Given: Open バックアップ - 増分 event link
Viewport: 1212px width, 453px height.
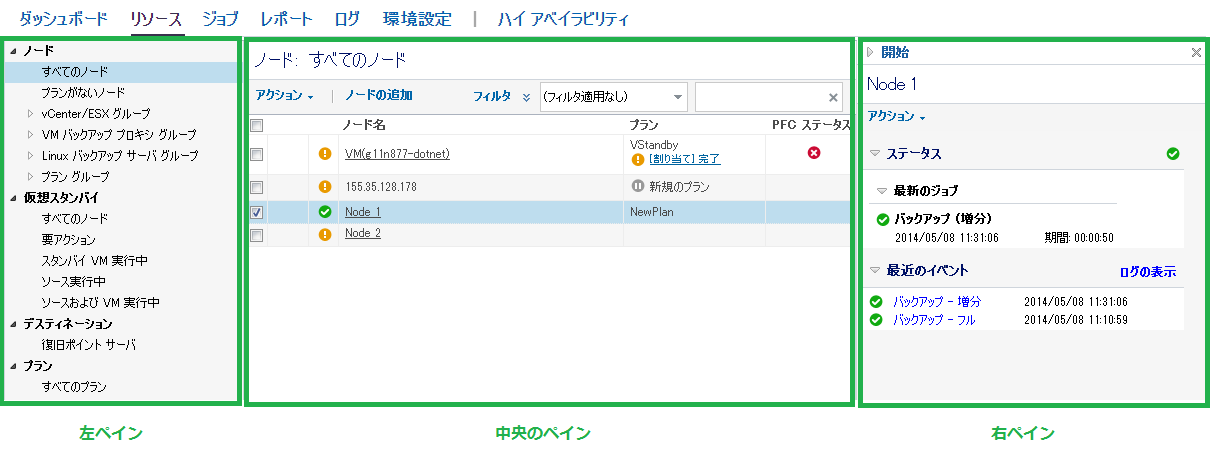Looking at the screenshot, I should coord(937,301).
